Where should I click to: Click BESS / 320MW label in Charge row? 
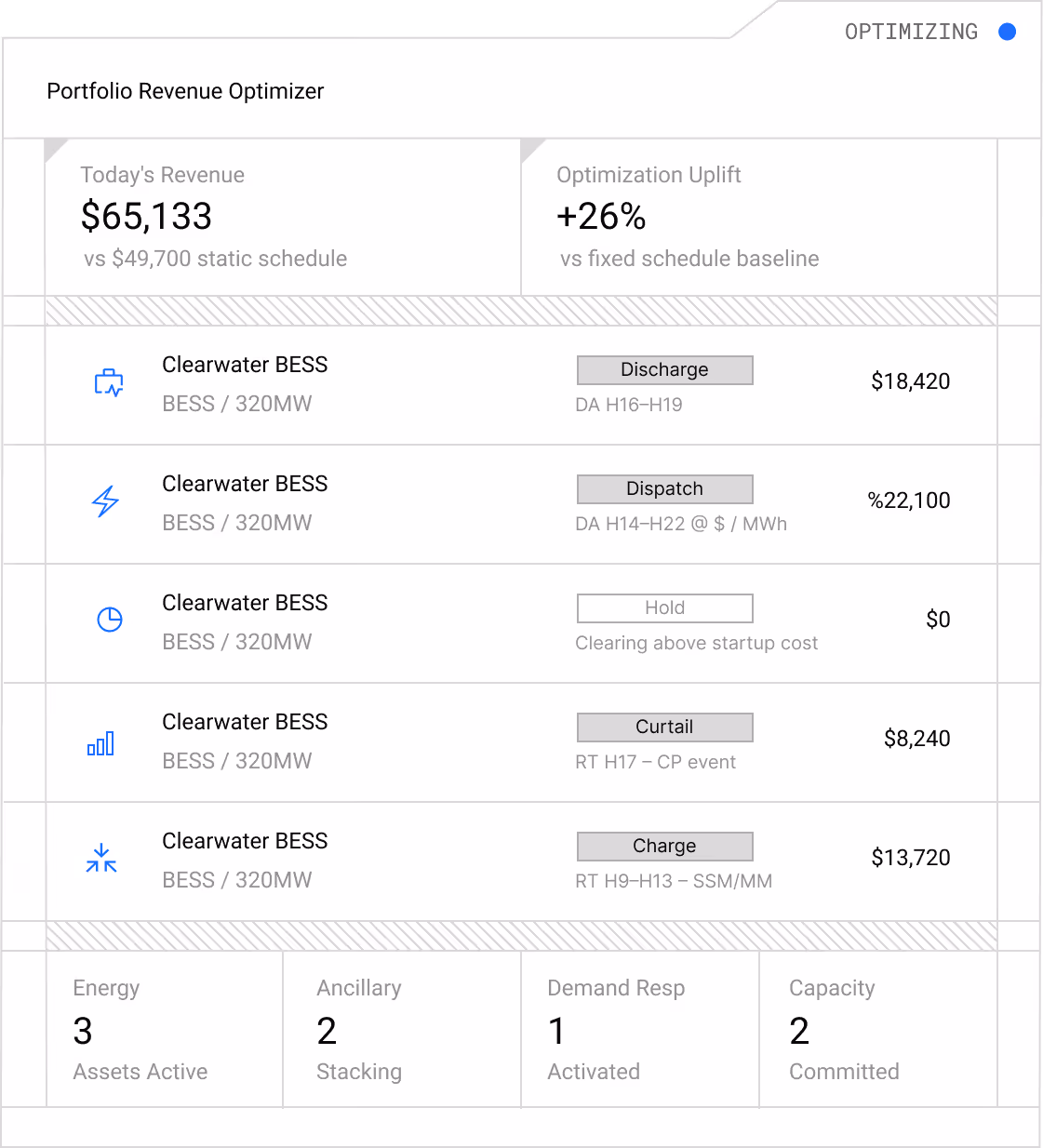click(237, 880)
